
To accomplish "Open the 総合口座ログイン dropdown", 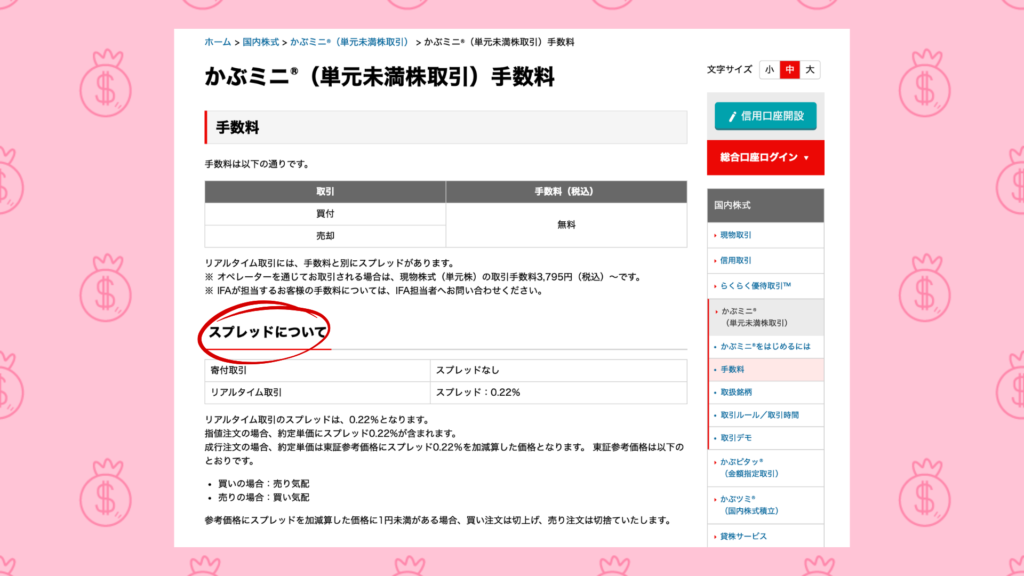I will (765, 158).
